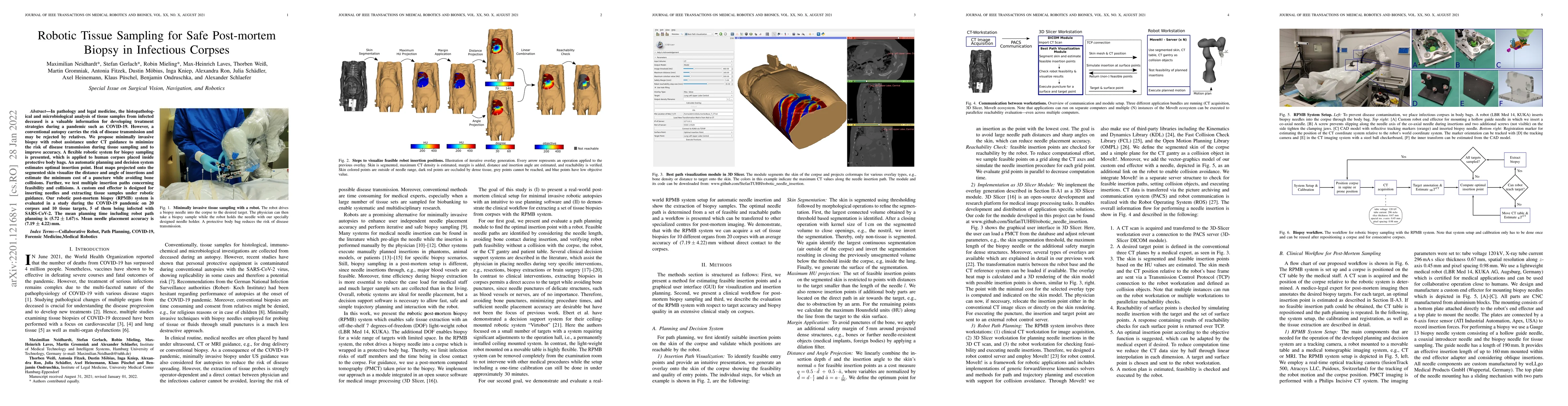
Task: Click the IP of Server field 127.0.0.1
Action: tap(708, 122)
